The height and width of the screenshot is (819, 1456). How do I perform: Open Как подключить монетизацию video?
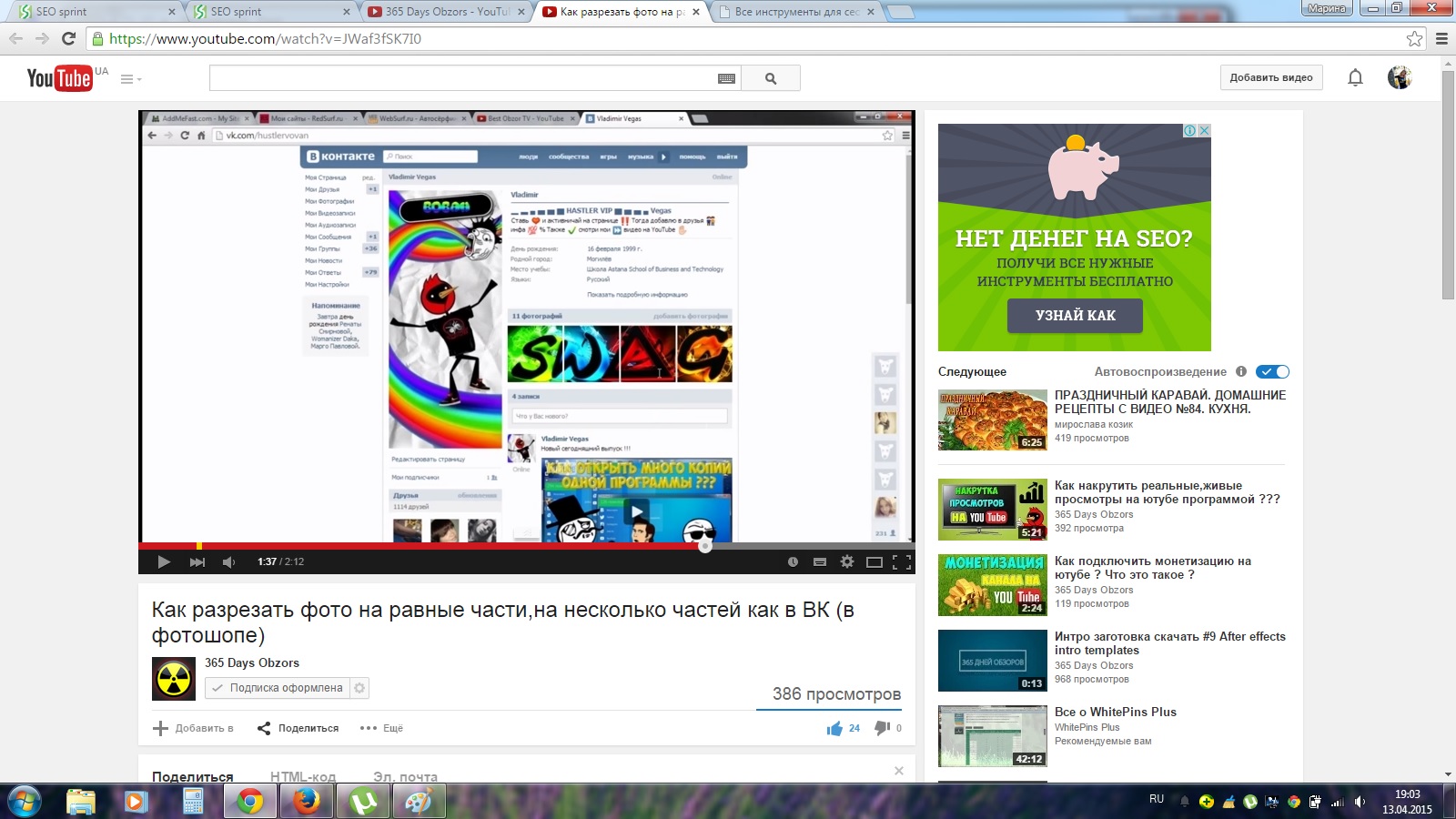(x=1153, y=568)
